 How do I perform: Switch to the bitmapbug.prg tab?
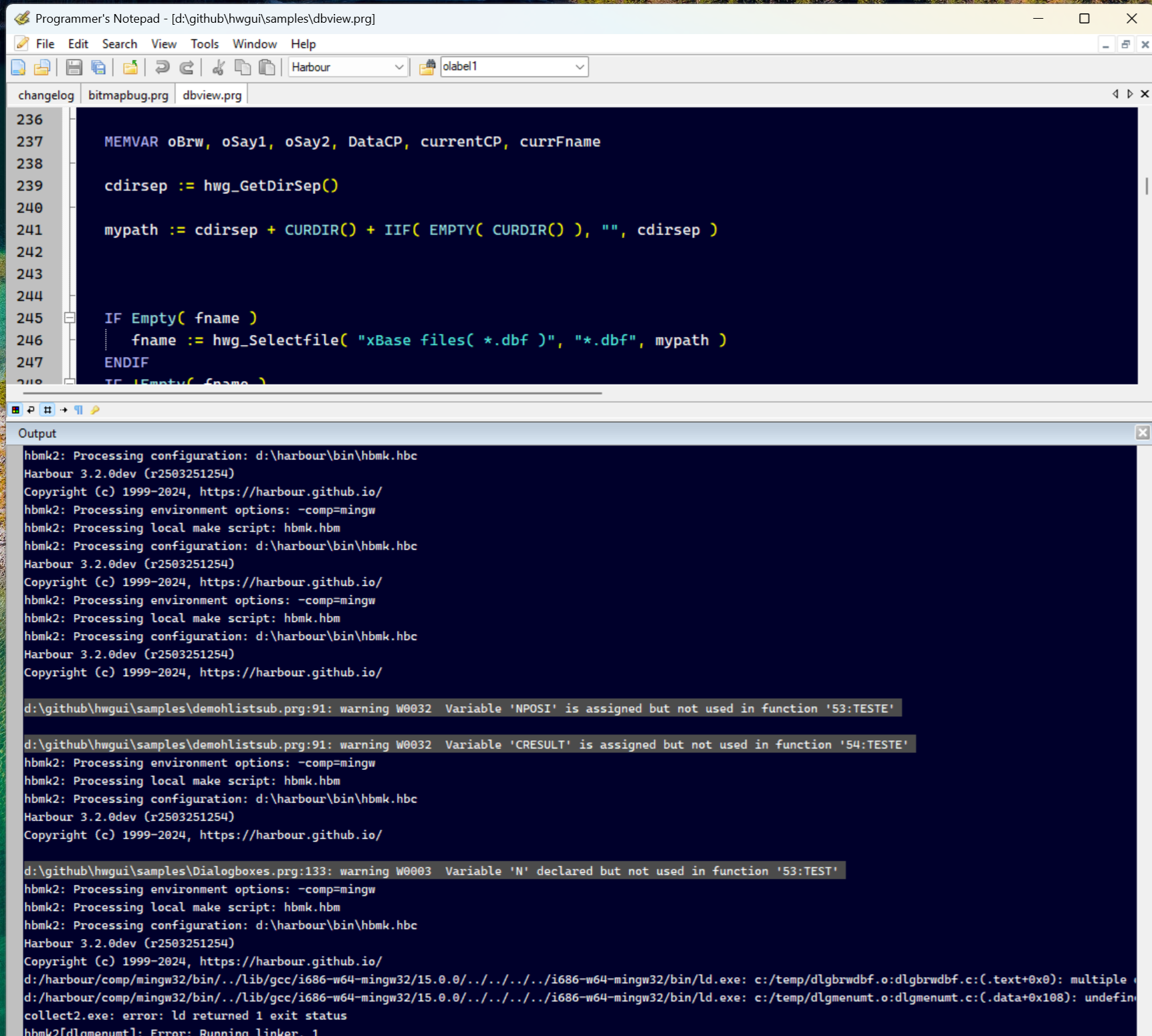tap(128, 95)
